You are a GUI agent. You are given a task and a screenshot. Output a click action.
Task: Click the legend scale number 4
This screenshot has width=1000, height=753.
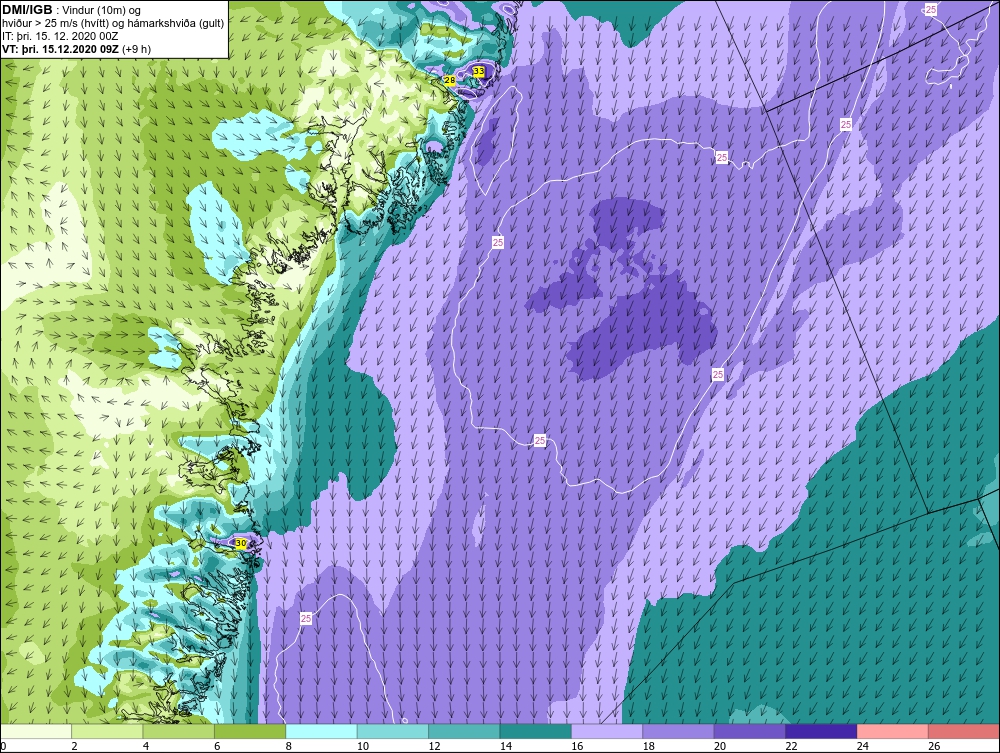[146, 746]
